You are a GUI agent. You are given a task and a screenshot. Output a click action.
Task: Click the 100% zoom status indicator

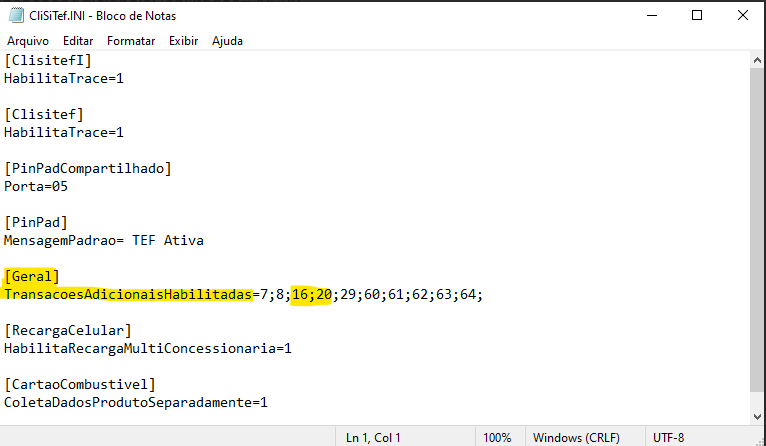(x=497, y=437)
